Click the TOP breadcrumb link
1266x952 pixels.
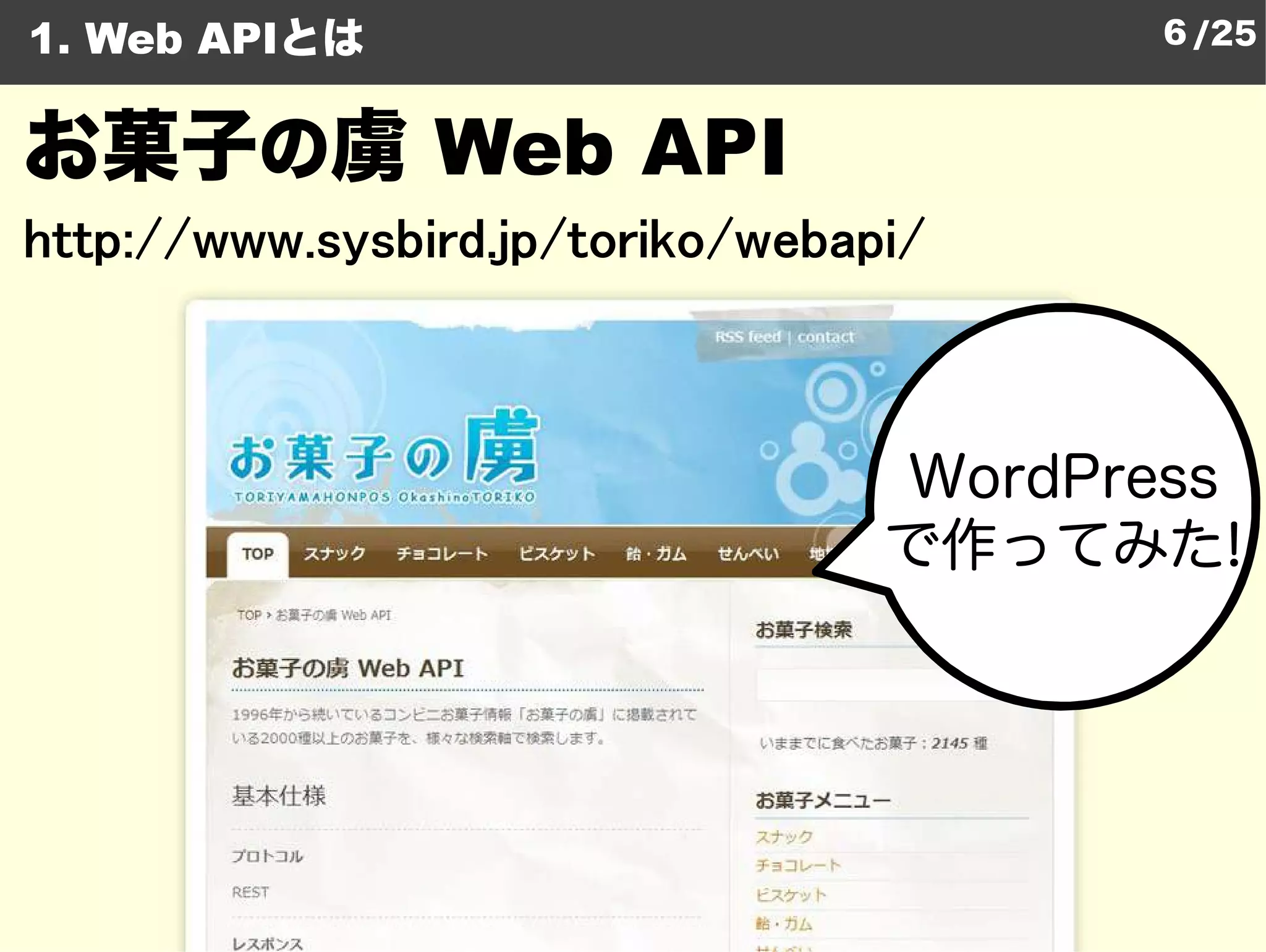[x=250, y=615]
